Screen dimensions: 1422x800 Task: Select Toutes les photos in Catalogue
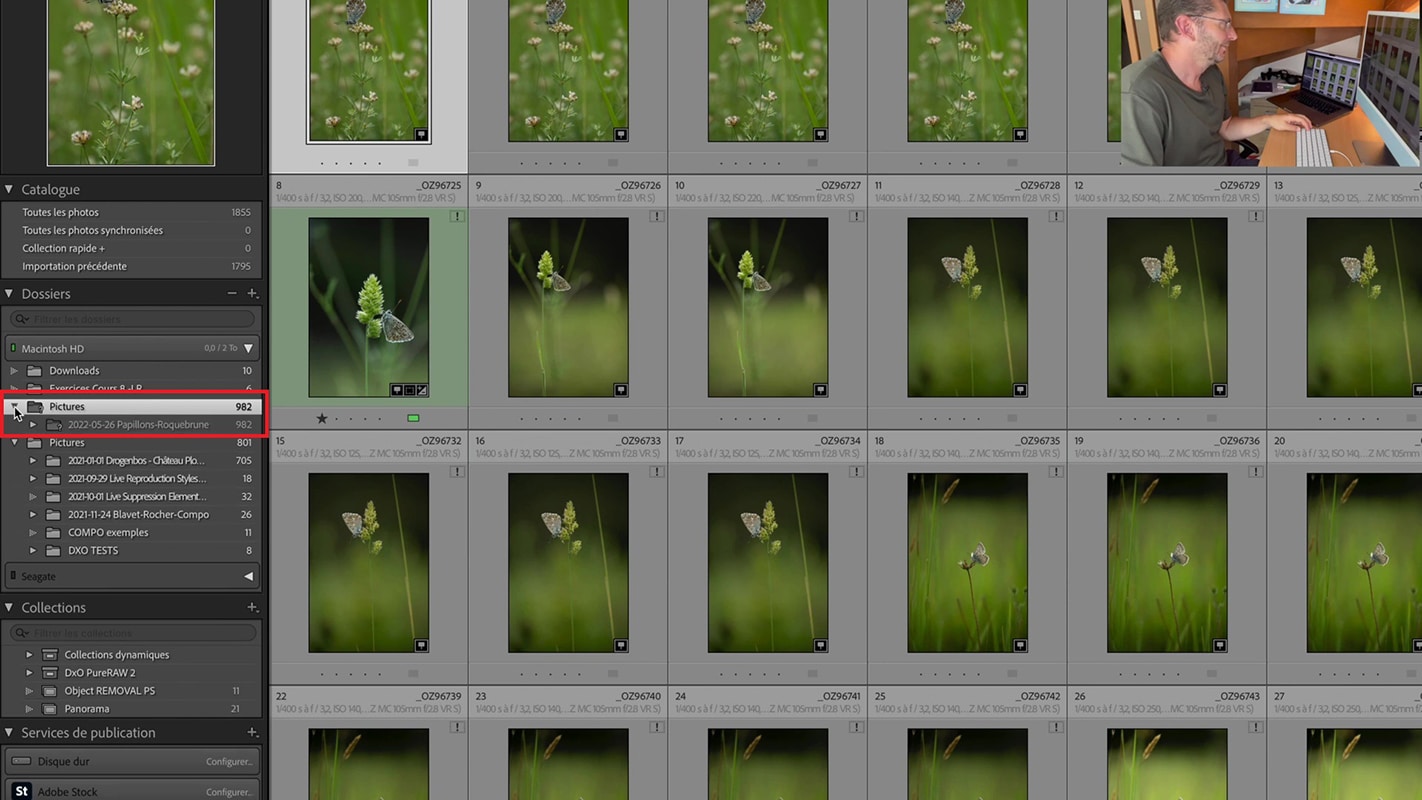coord(132,212)
